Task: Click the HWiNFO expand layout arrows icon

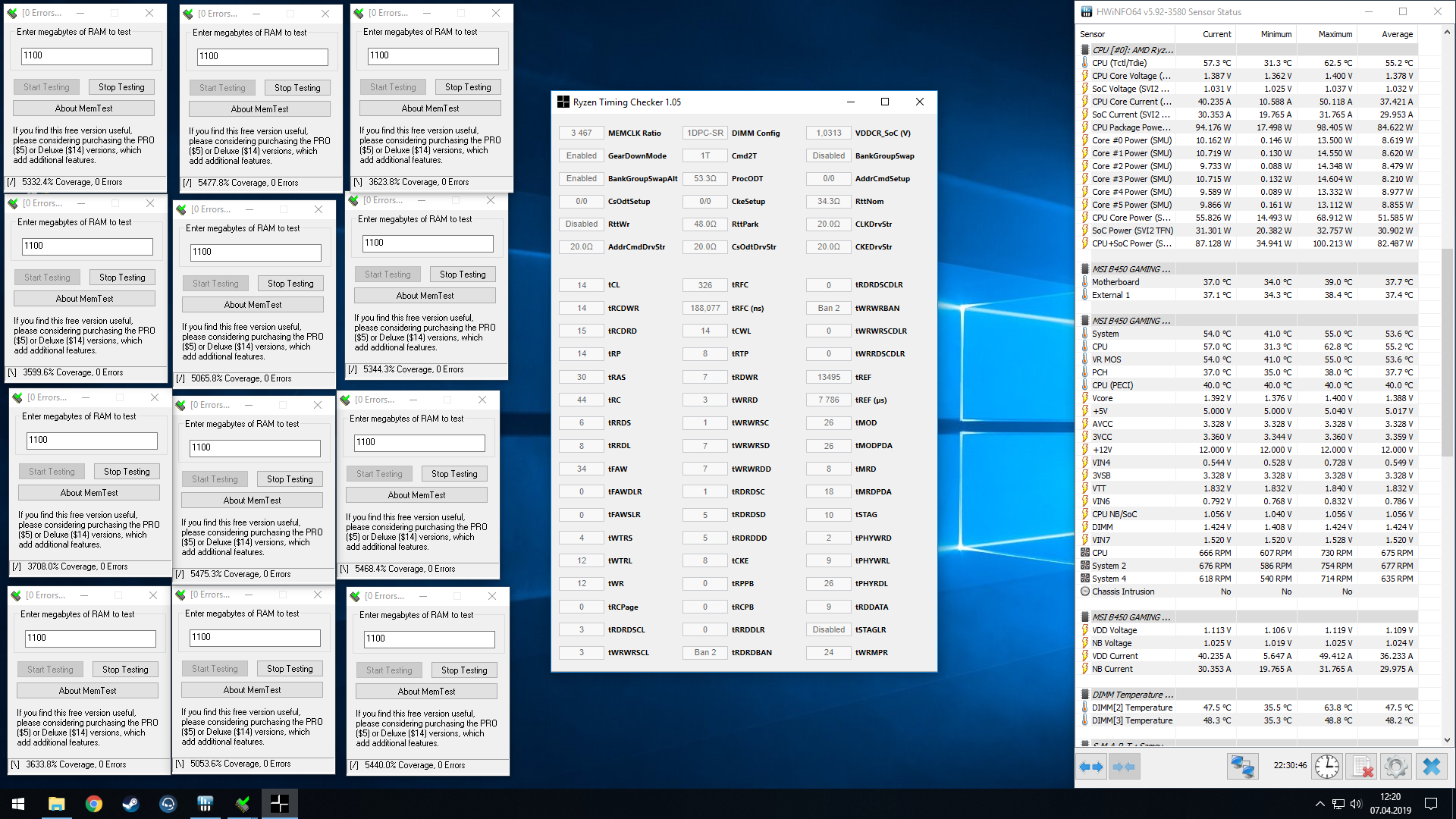Action: (x=1090, y=767)
